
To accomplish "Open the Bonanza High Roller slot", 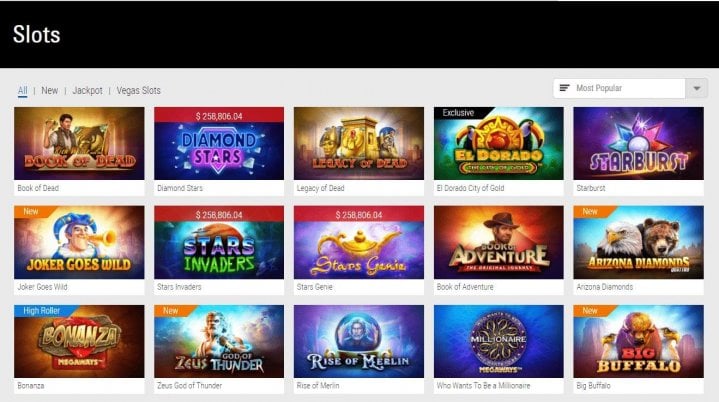I will (x=79, y=341).
